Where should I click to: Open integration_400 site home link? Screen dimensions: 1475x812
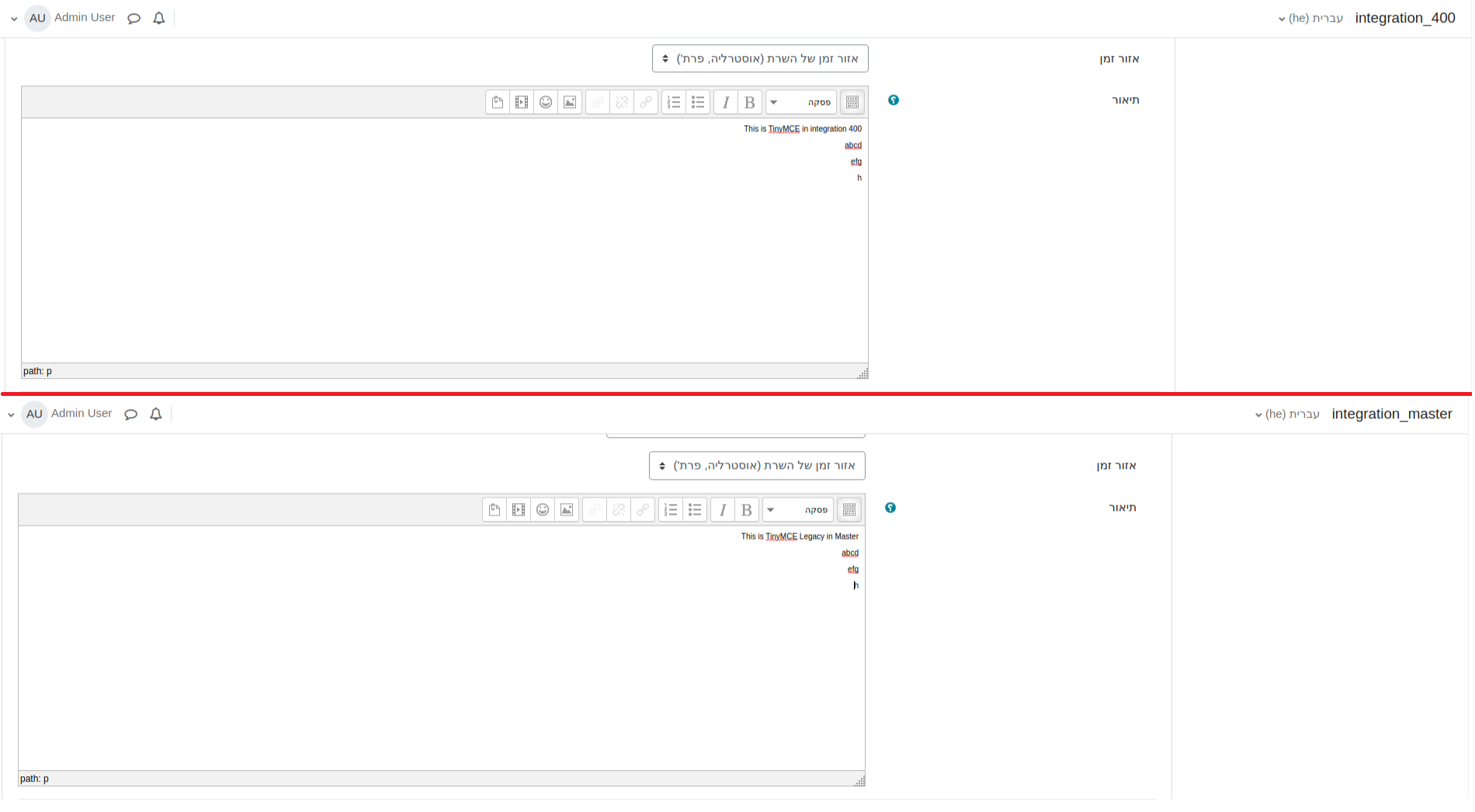pyautogui.click(x=1405, y=18)
